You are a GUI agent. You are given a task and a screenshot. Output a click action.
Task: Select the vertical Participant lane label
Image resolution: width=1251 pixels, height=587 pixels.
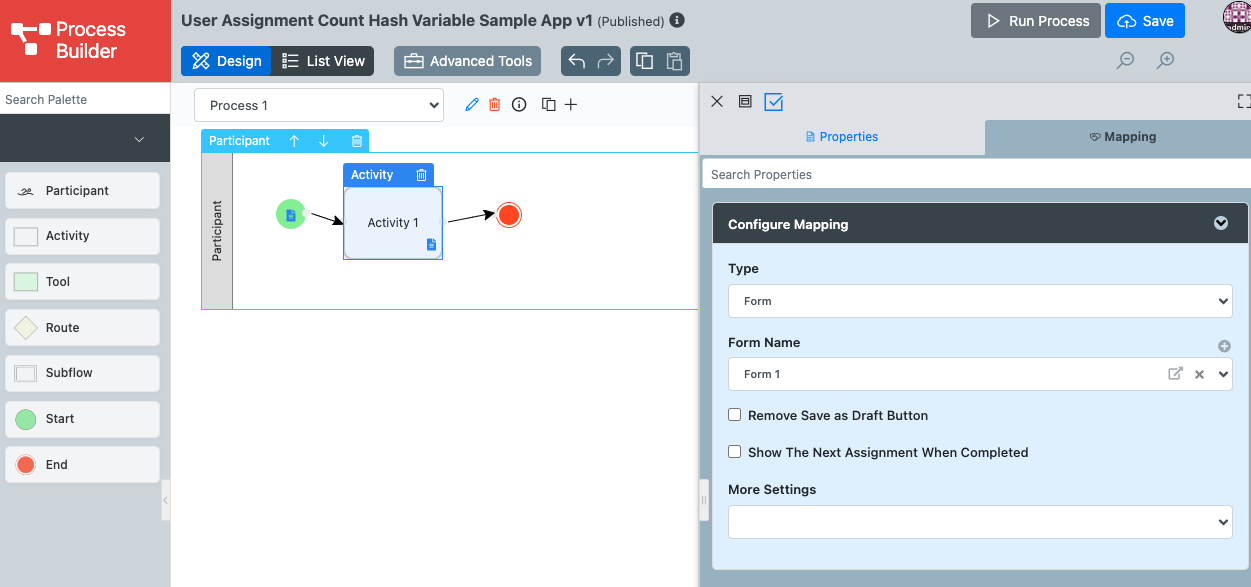(217, 231)
